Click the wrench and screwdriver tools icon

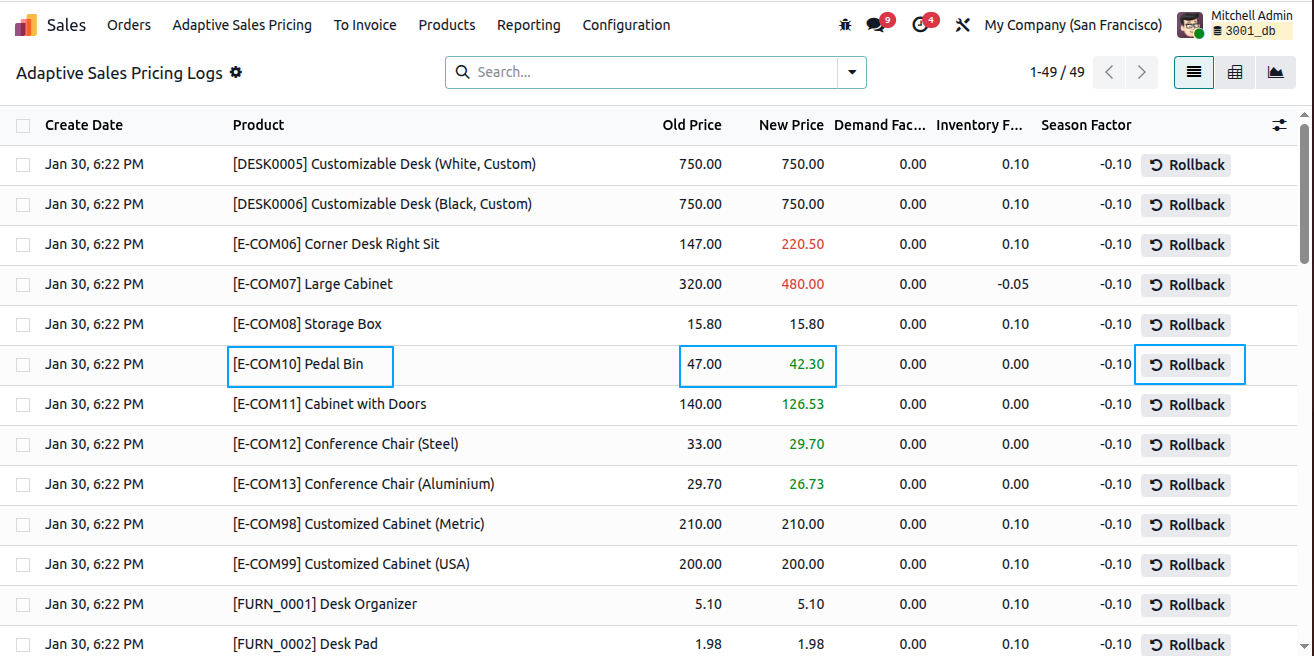(963, 25)
